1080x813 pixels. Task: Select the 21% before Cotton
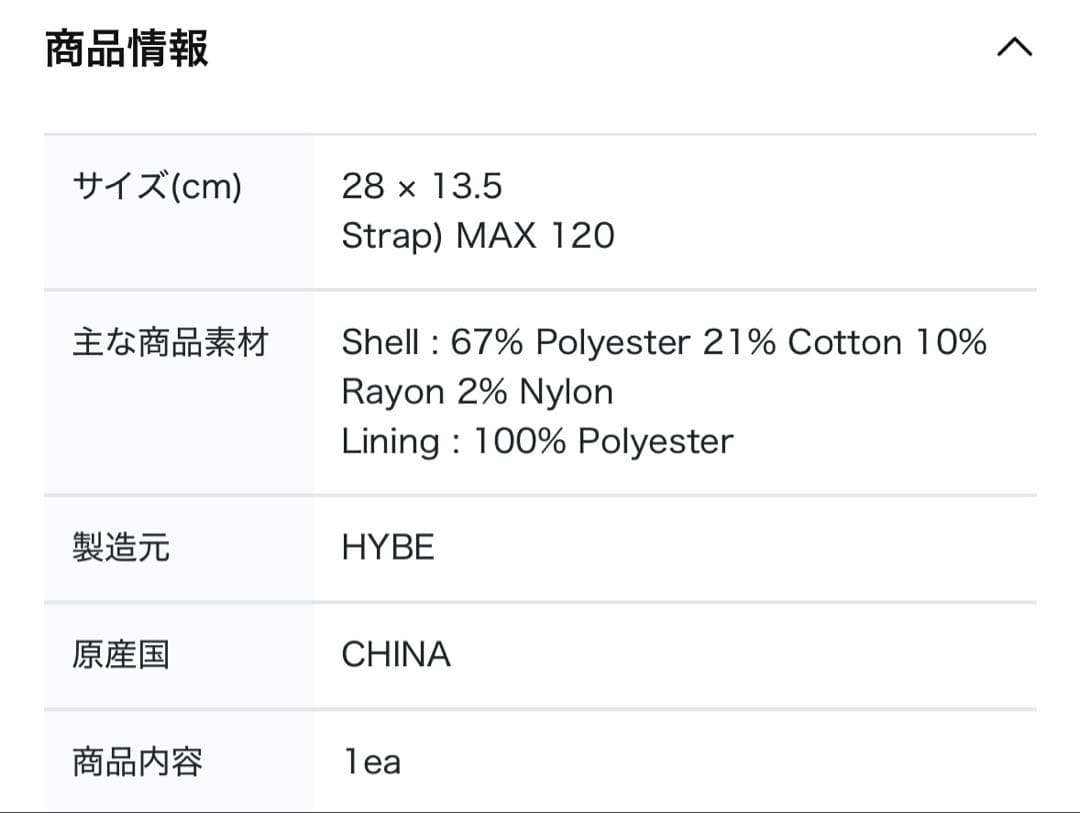(x=739, y=343)
